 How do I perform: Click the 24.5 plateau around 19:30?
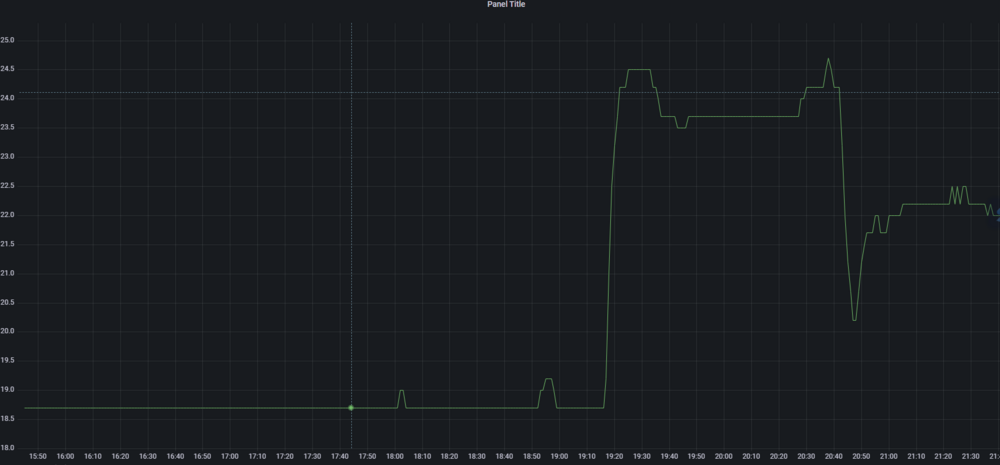(x=639, y=70)
